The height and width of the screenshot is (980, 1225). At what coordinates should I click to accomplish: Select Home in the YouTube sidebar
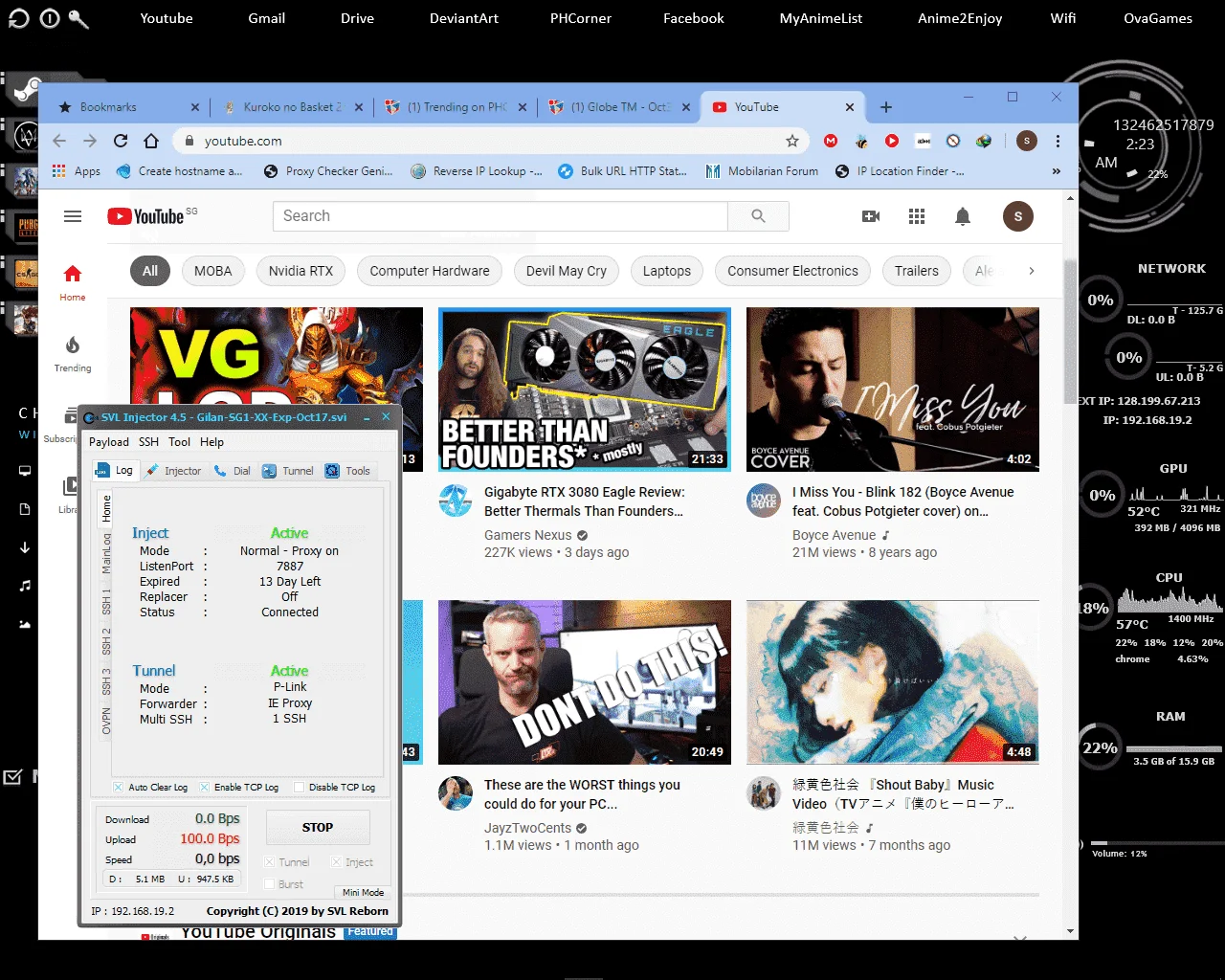click(73, 283)
